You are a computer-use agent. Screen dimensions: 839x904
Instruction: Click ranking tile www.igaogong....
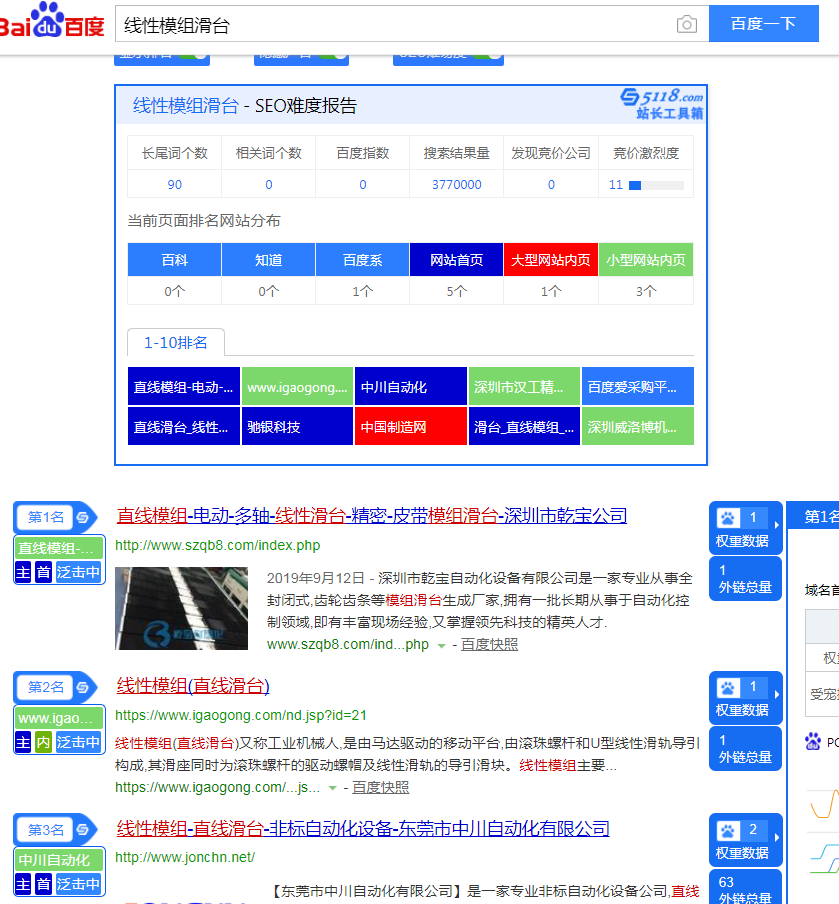(x=297, y=386)
